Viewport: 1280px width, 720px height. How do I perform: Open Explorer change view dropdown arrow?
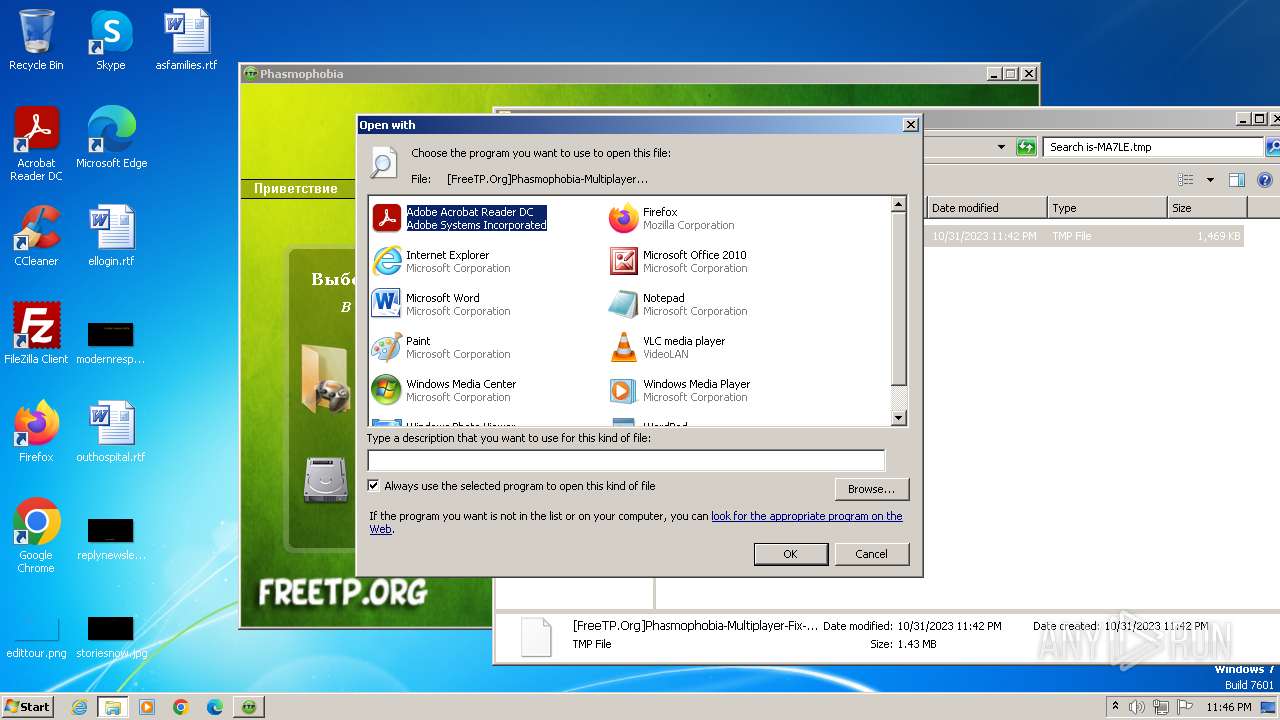point(1210,180)
